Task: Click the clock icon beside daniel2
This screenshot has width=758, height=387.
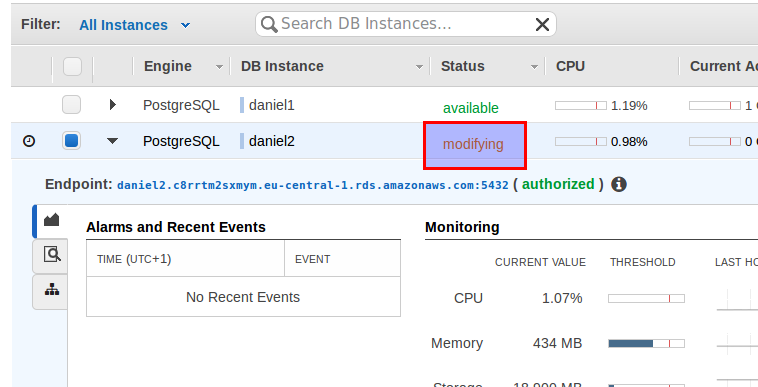Action: [x=29, y=141]
